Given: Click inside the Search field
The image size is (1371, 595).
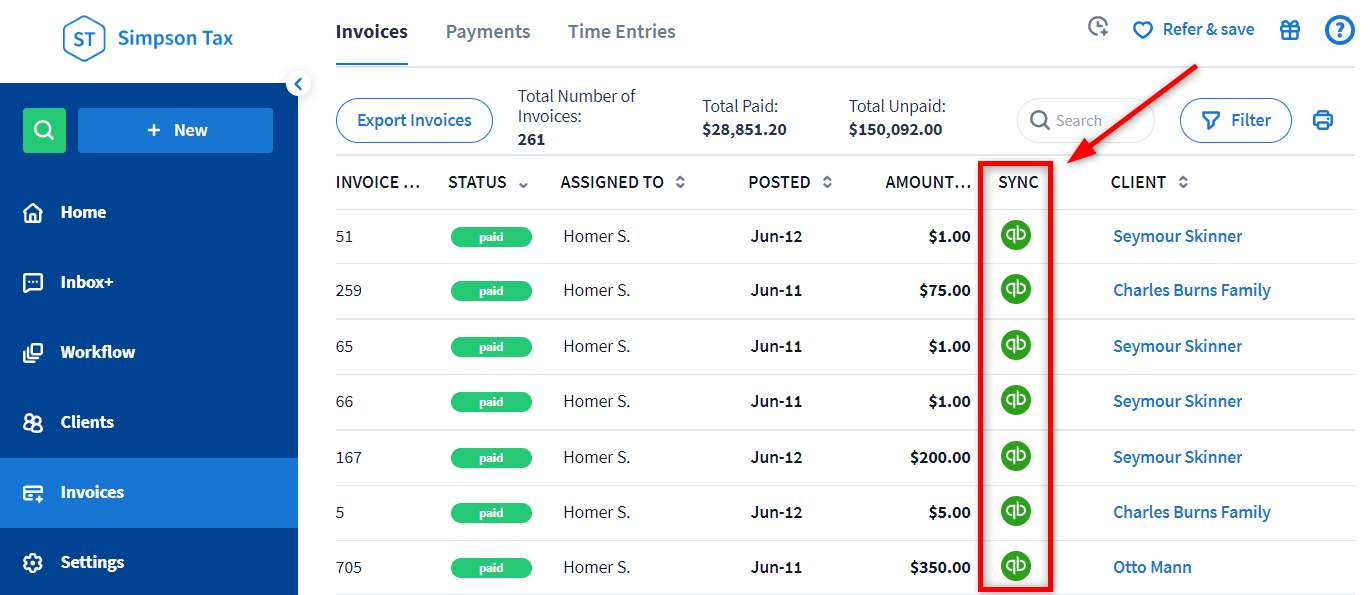Looking at the screenshot, I should (1085, 120).
